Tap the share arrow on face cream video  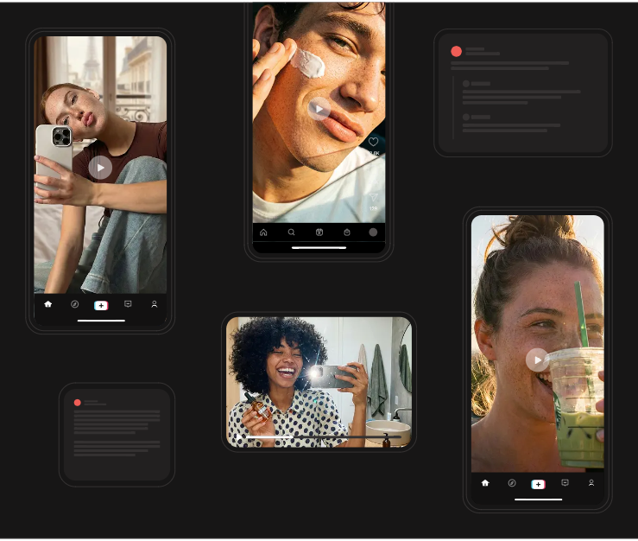point(373,198)
